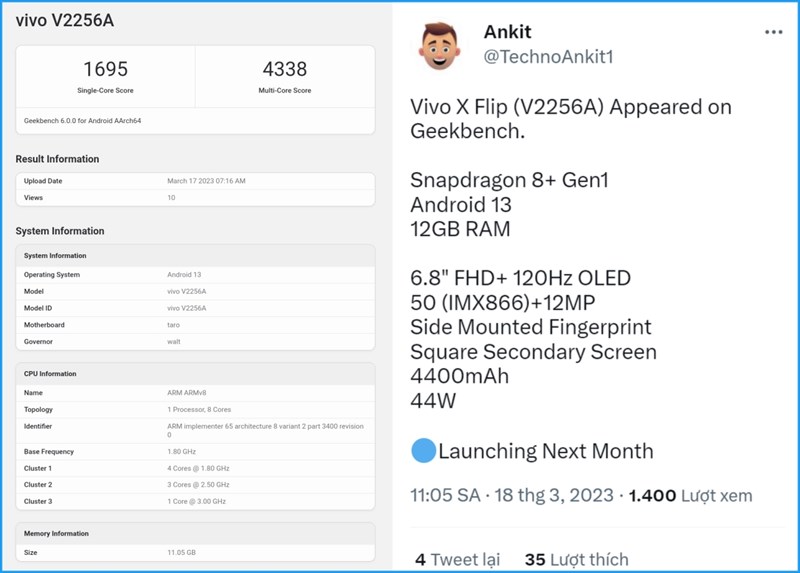This screenshot has height=573, width=800.
Task: Open the Ankit display name link
Action: 507,32
